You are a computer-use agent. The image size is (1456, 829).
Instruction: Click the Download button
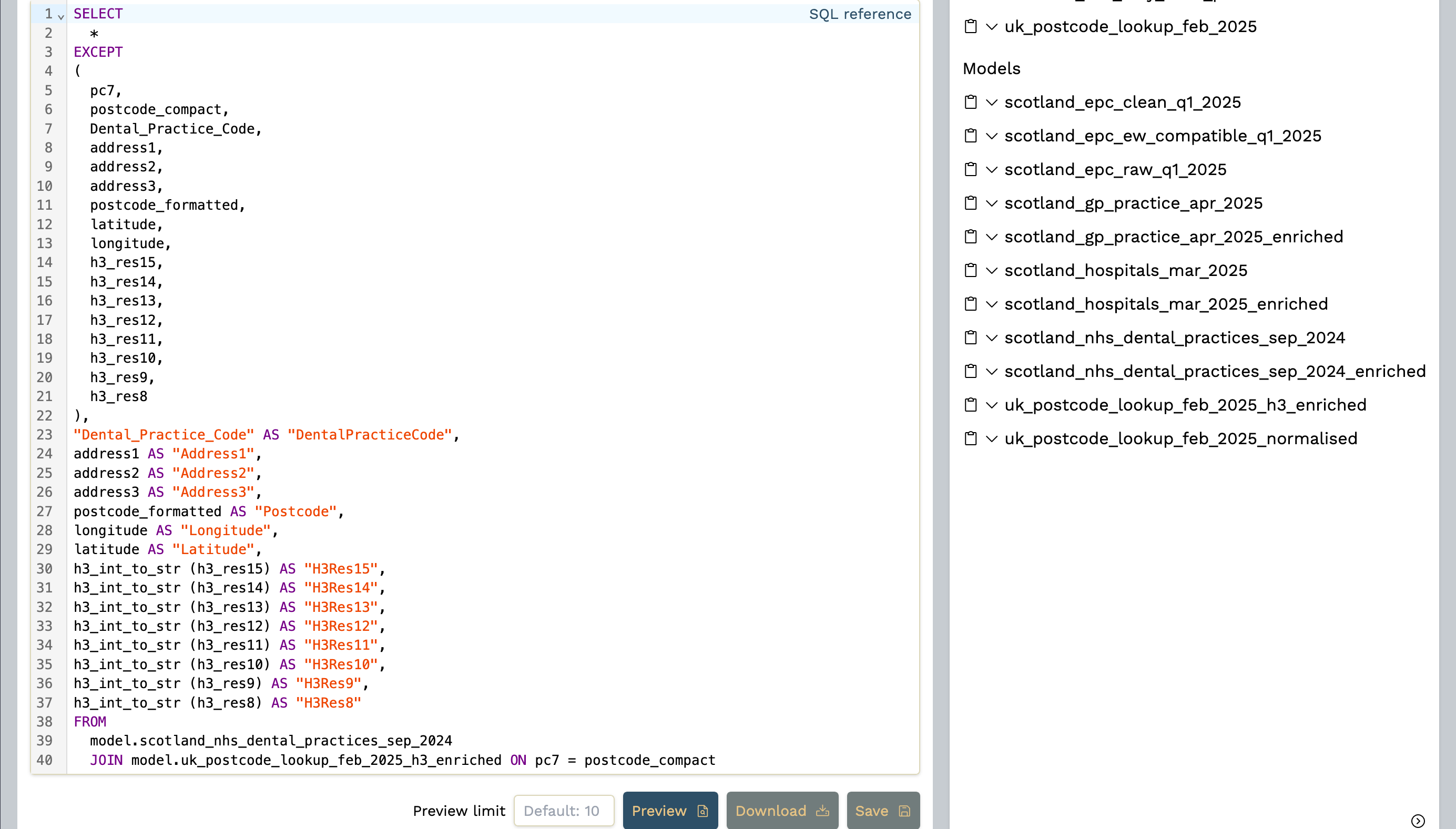pos(781,810)
